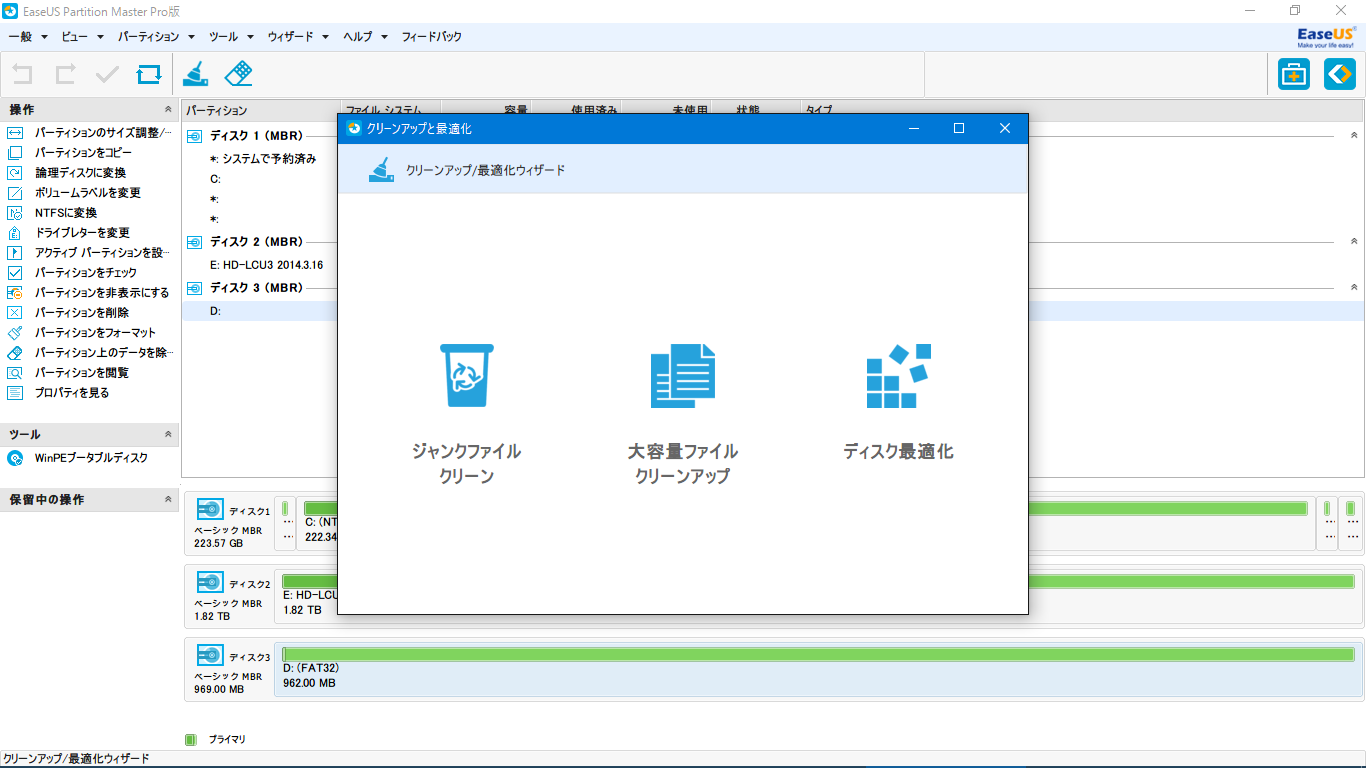Viewport: 1366px width, 768px height.
Task: Open the ビュー menu
Action: pos(82,36)
